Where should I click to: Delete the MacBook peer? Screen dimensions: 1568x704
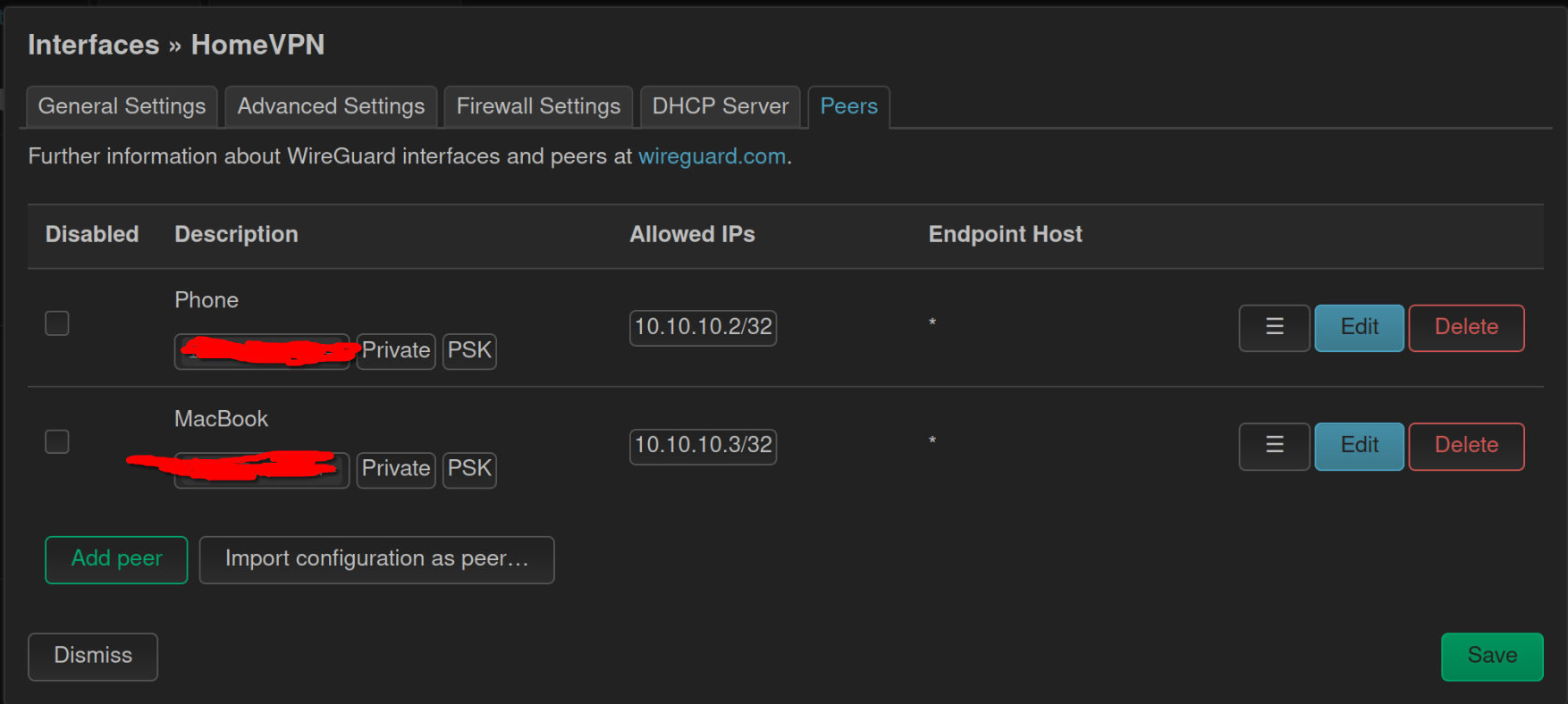[x=1466, y=445]
